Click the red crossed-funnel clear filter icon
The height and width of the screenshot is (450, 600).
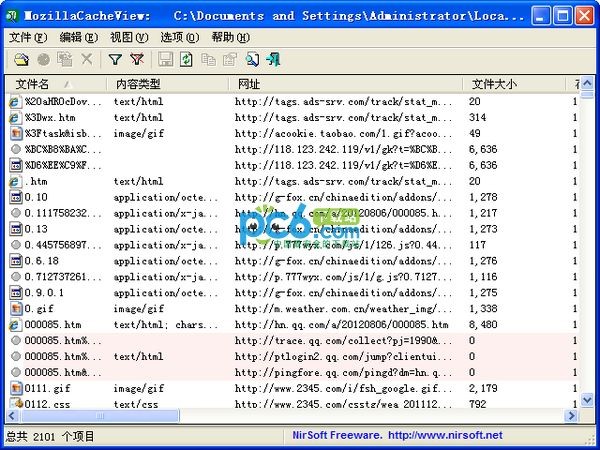(137, 59)
